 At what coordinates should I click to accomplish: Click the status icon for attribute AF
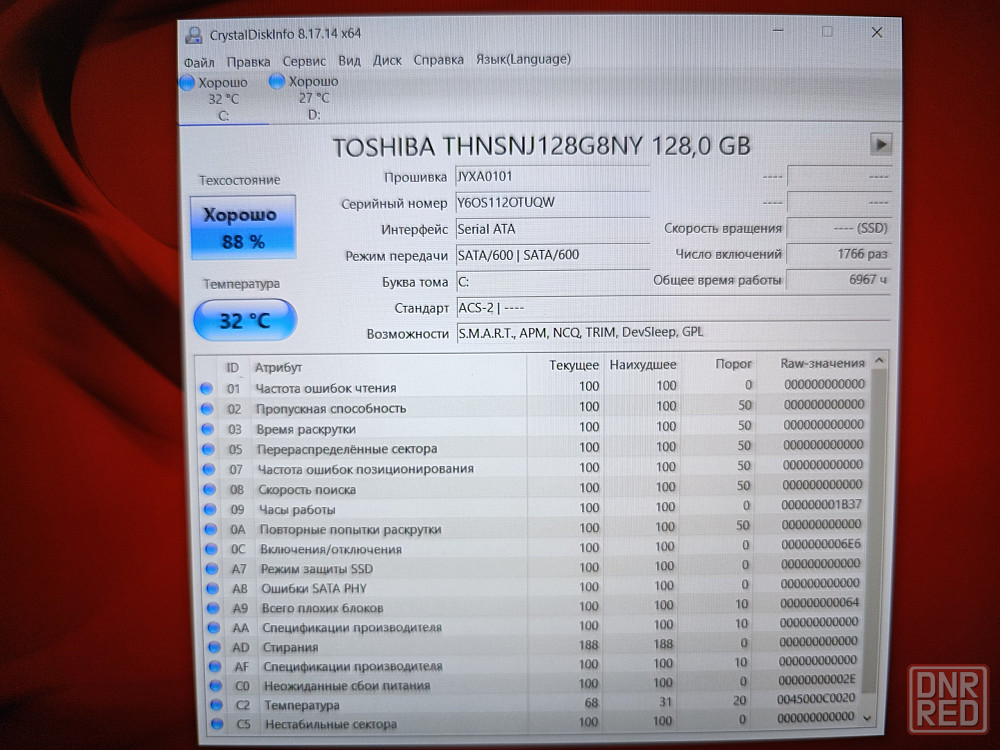pyautogui.click(x=215, y=666)
